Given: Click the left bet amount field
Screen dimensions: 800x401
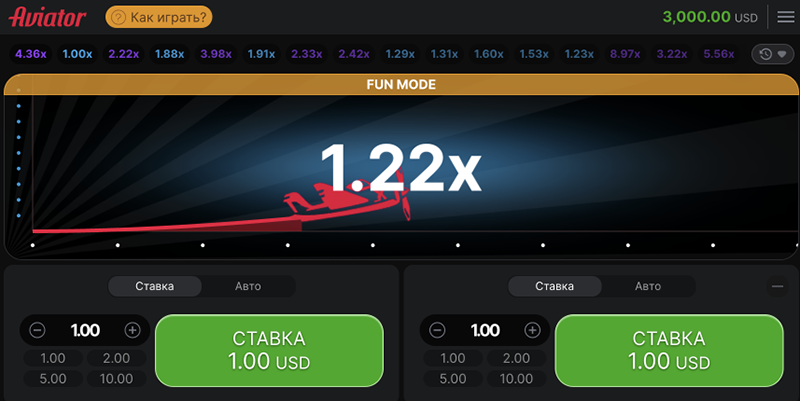Looking at the screenshot, I should [85, 330].
